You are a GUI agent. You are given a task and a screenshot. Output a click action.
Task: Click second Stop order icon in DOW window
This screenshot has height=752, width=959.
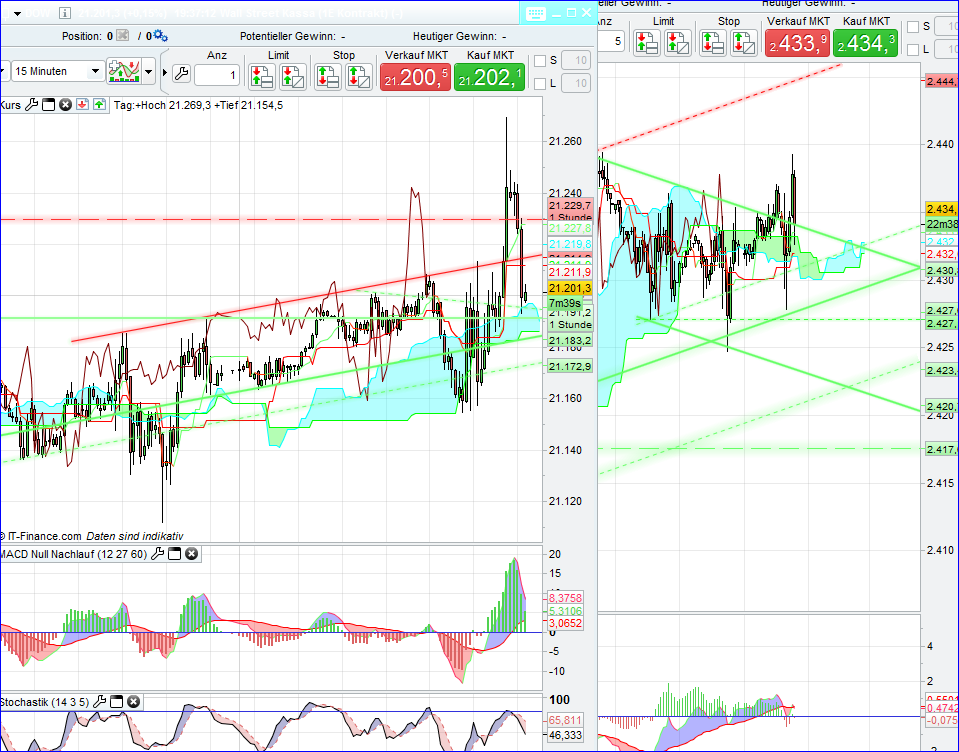358,77
